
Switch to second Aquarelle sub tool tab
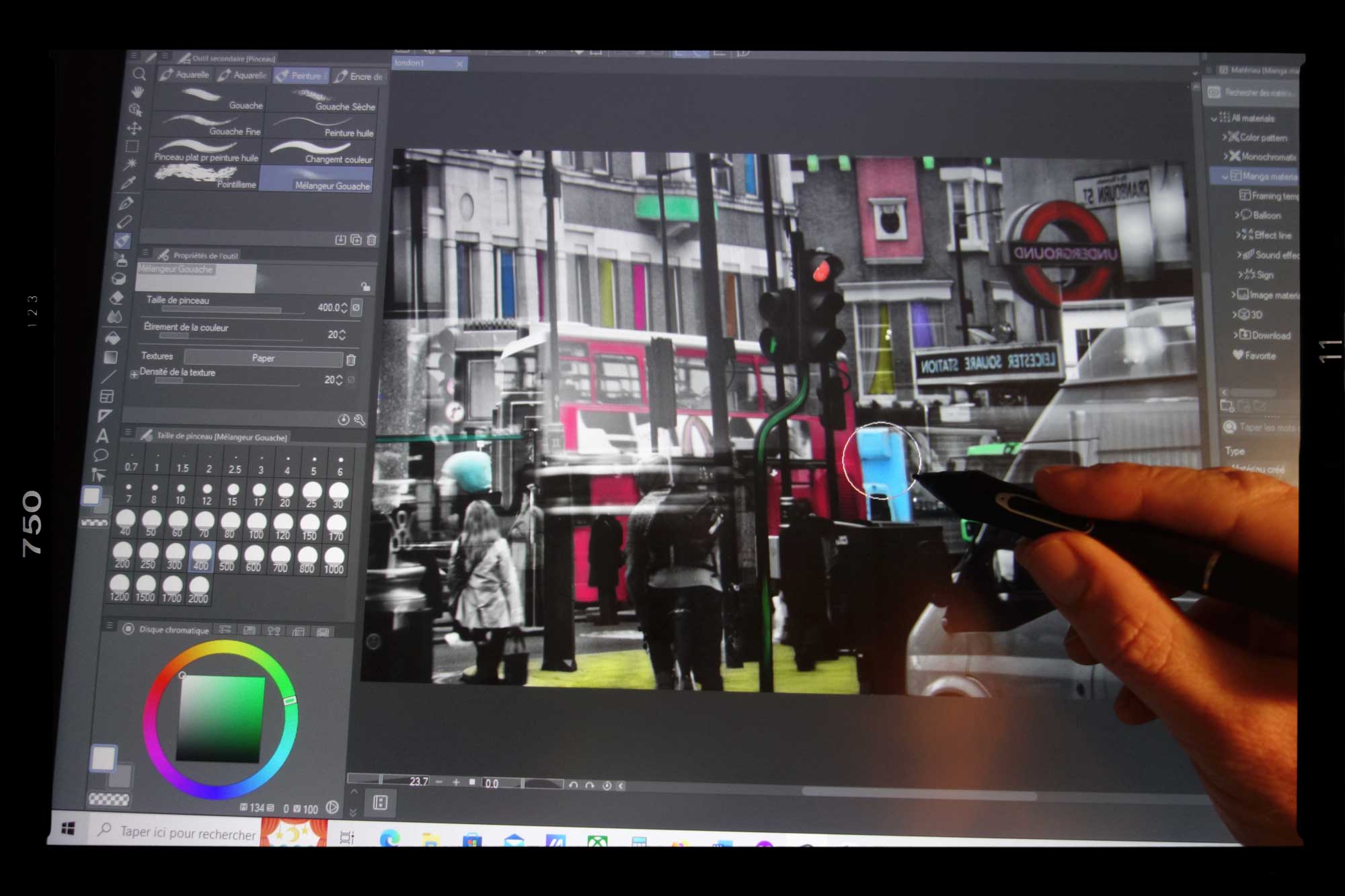point(243,75)
